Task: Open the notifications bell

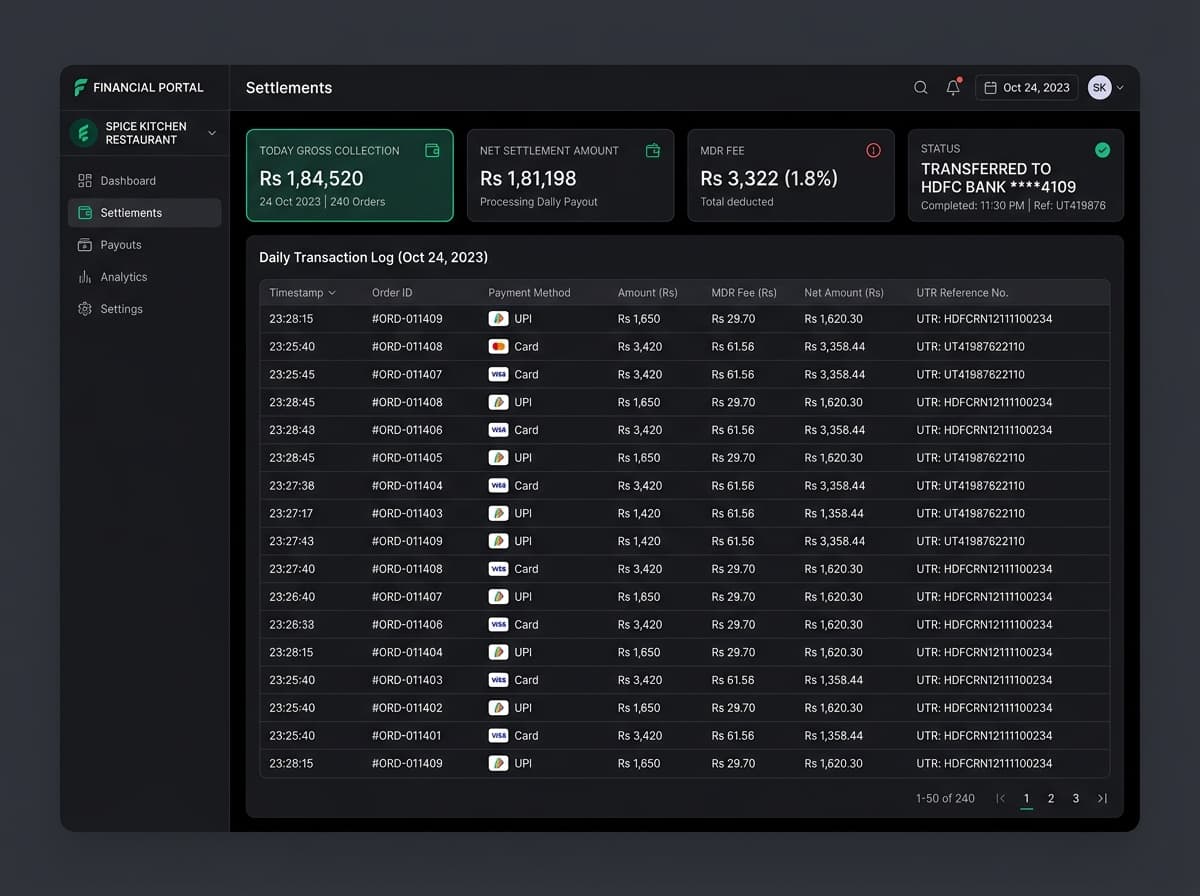Action: coord(953,87)
